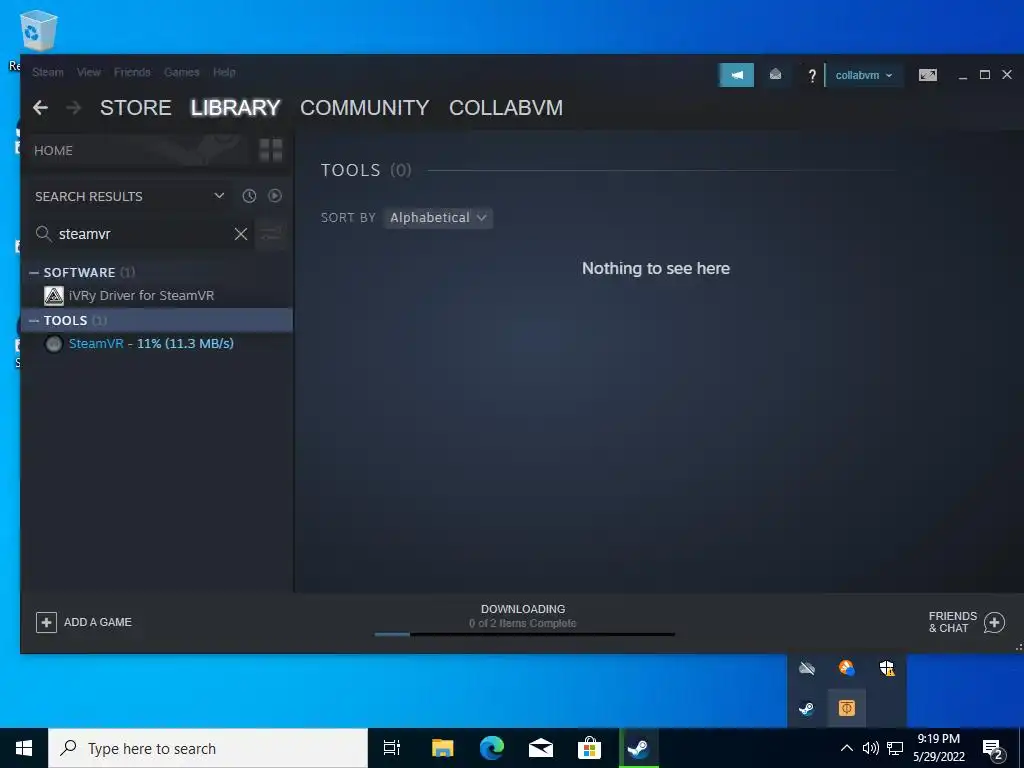
Task: Open Microsoft Store from the taskbar
Action: pos(590,748)
